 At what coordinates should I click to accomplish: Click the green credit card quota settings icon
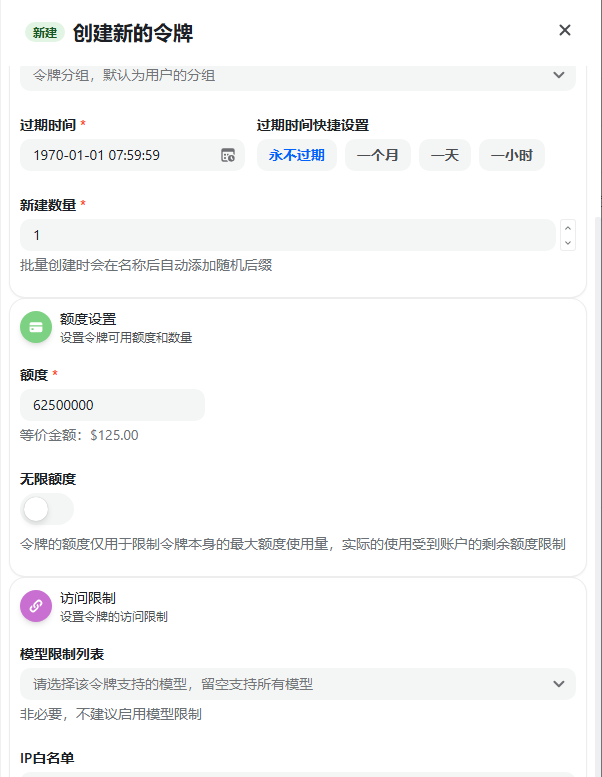tap(36, 327)
